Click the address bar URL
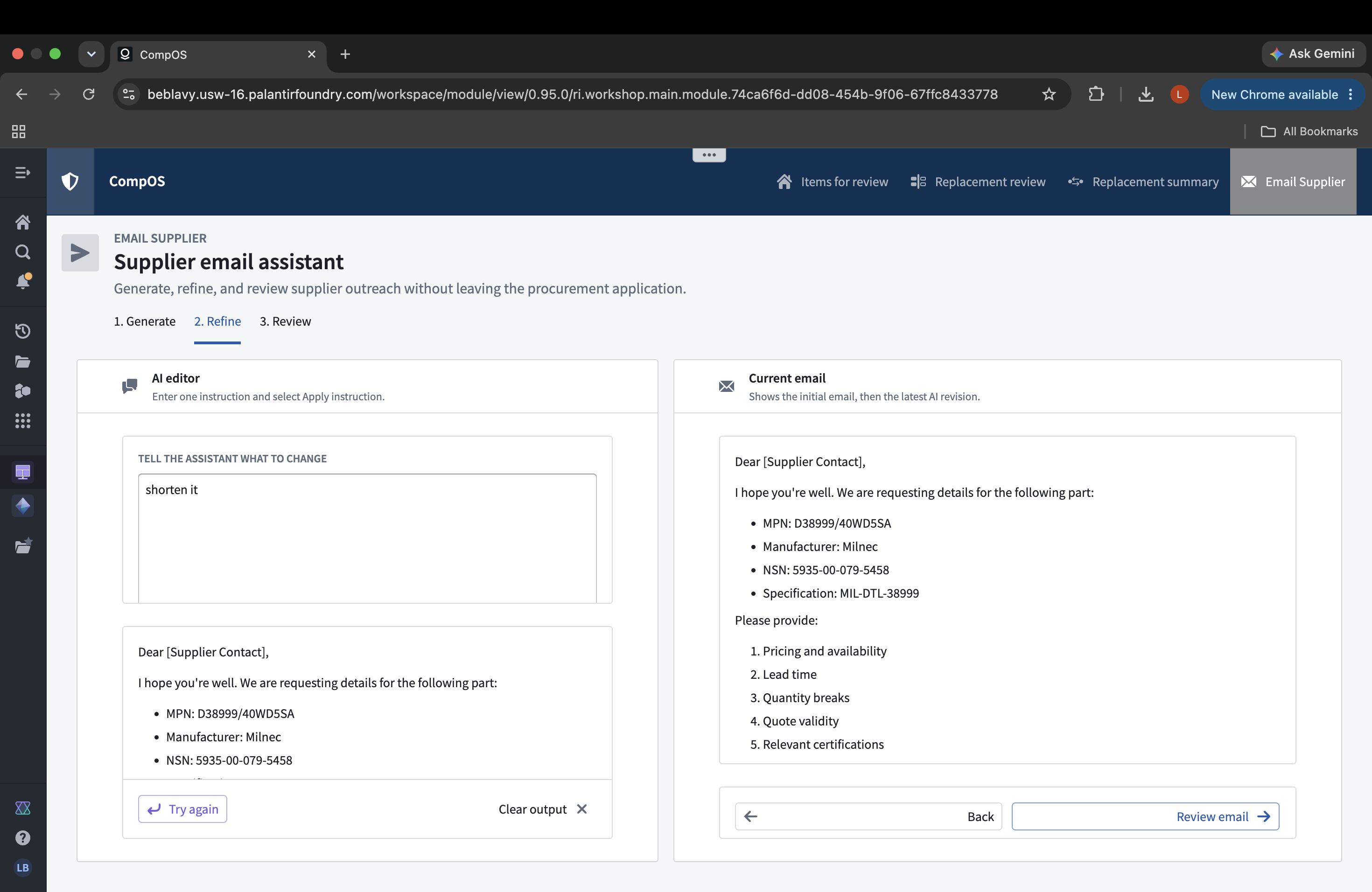The image size is (1372, 892). (x=572, y=94)
